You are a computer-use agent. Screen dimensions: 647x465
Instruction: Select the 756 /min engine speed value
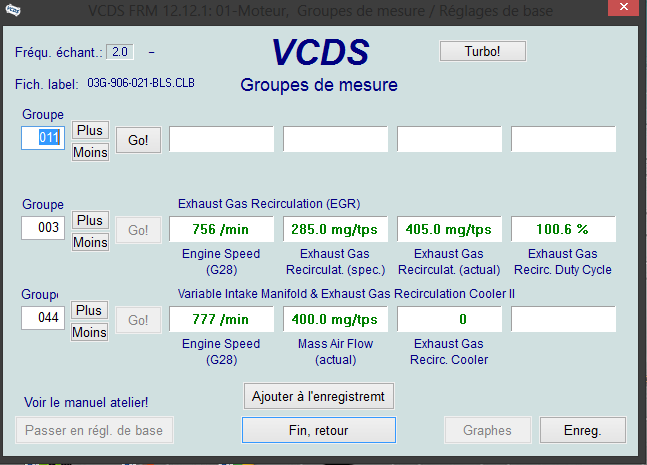pos(222,229)
